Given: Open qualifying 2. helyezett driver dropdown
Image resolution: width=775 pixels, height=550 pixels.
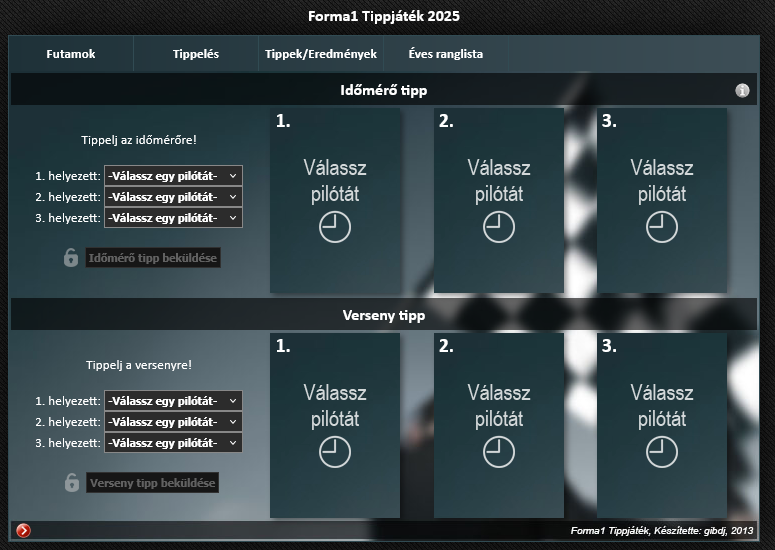Looking at the screenshot, I should coord(173,197).
